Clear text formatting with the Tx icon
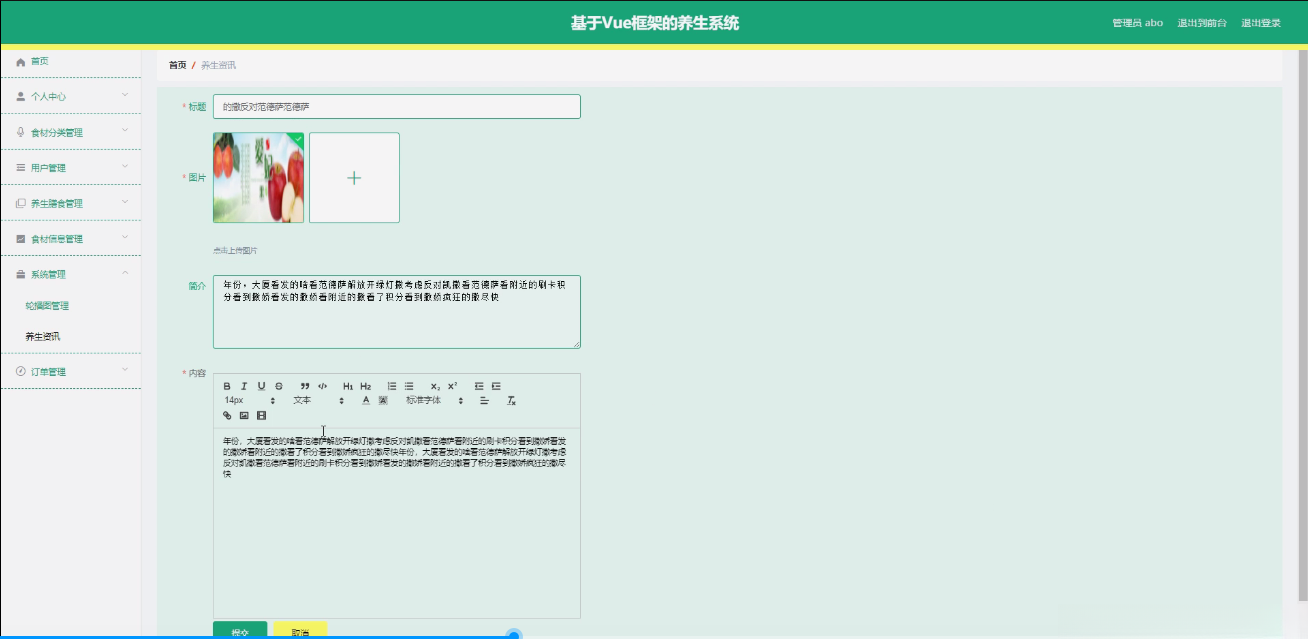1308x639 pixels. click(x=510, y=401)
